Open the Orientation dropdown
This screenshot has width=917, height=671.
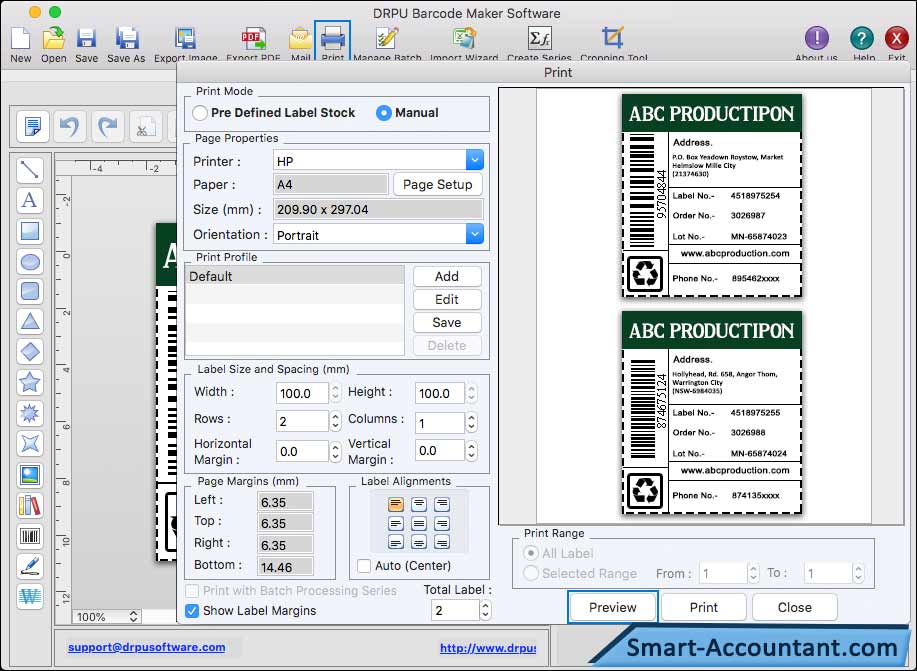tap(474, 234)
